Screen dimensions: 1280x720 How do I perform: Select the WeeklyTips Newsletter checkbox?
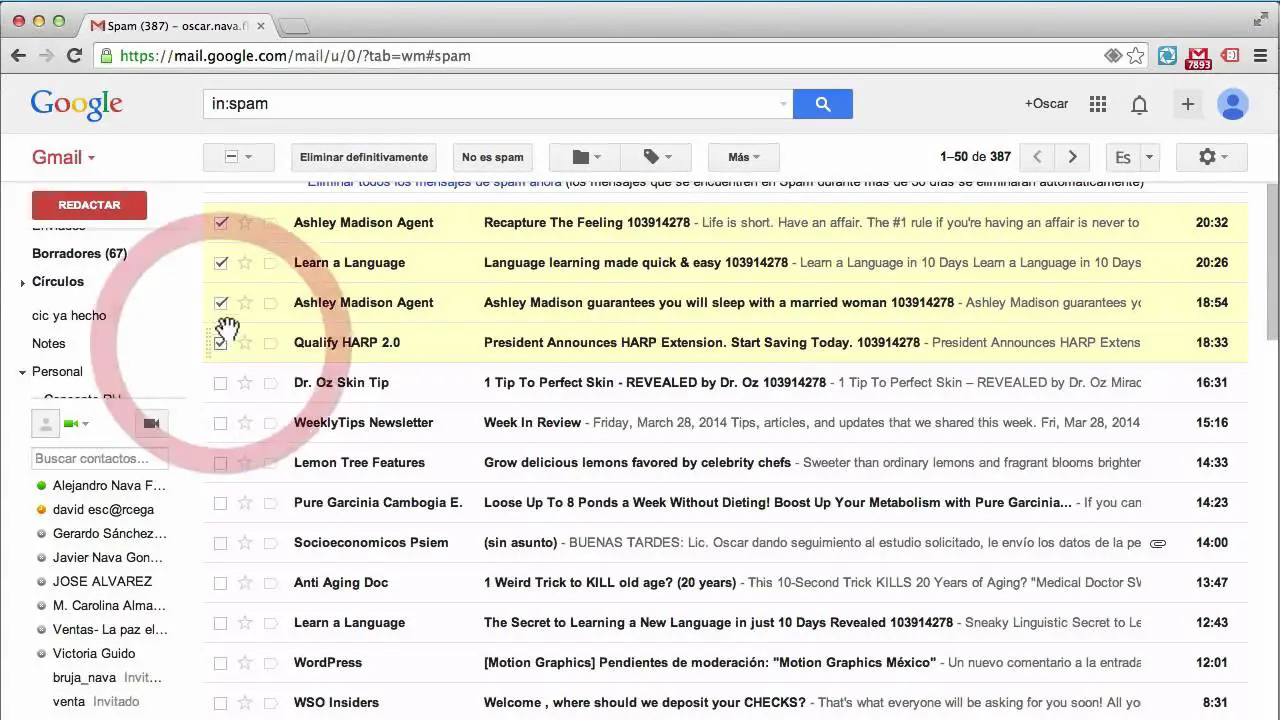[x=220, y=423]
